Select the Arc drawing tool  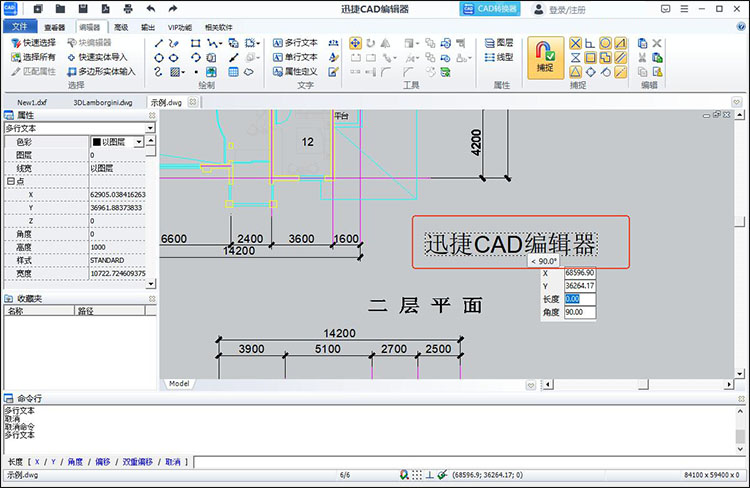[195, 58]
